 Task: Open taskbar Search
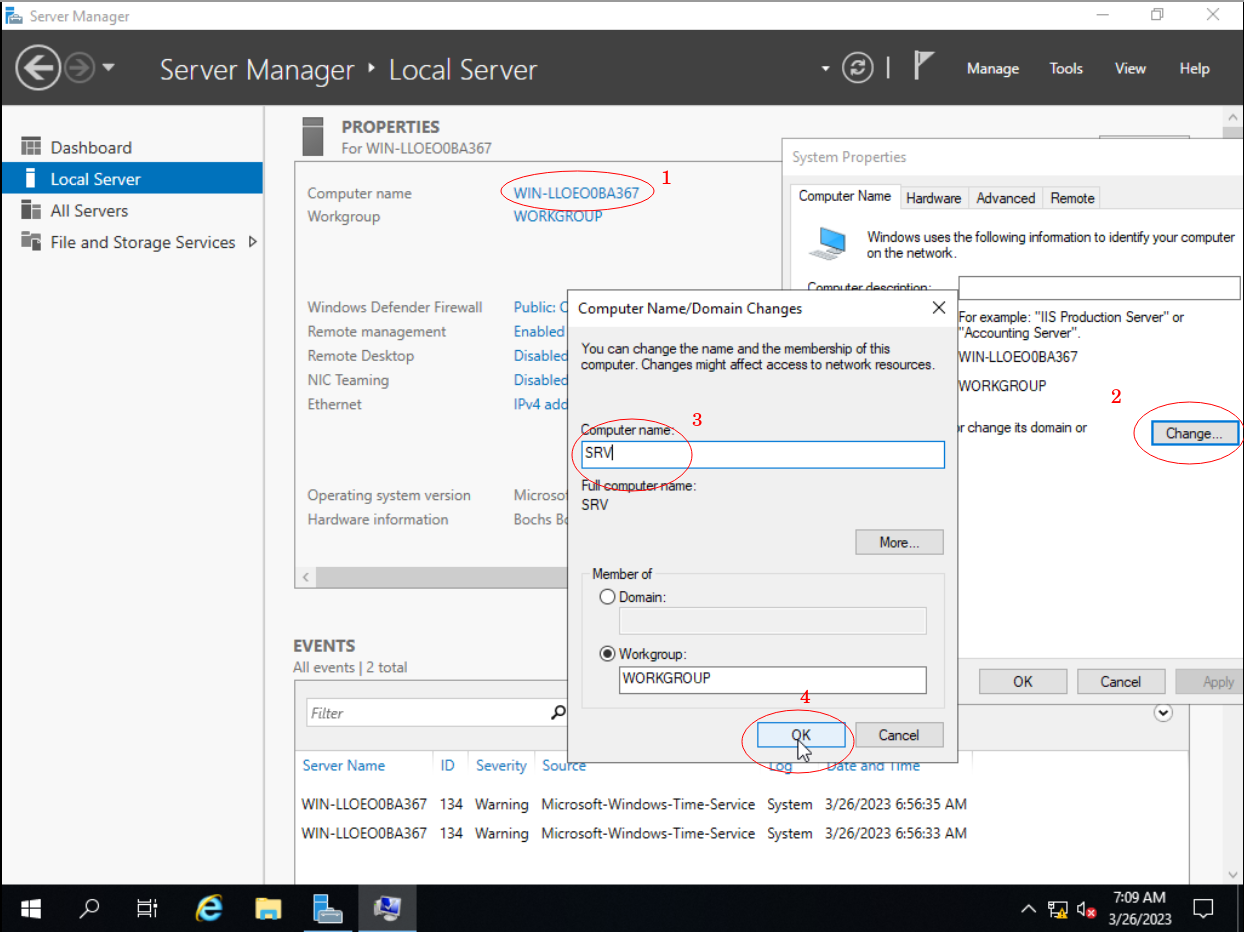[89, 908]
